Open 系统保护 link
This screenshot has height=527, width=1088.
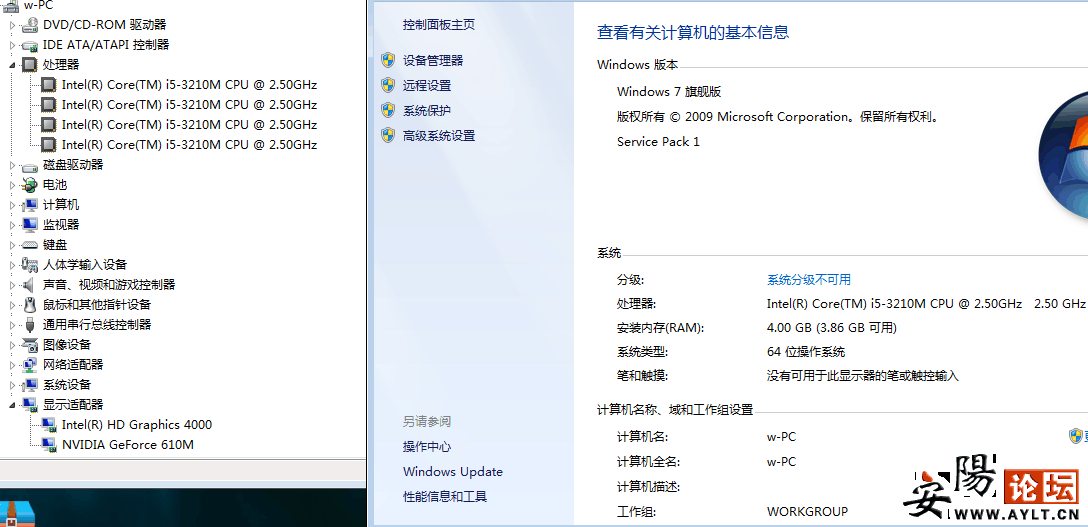(x=427, y=110)
